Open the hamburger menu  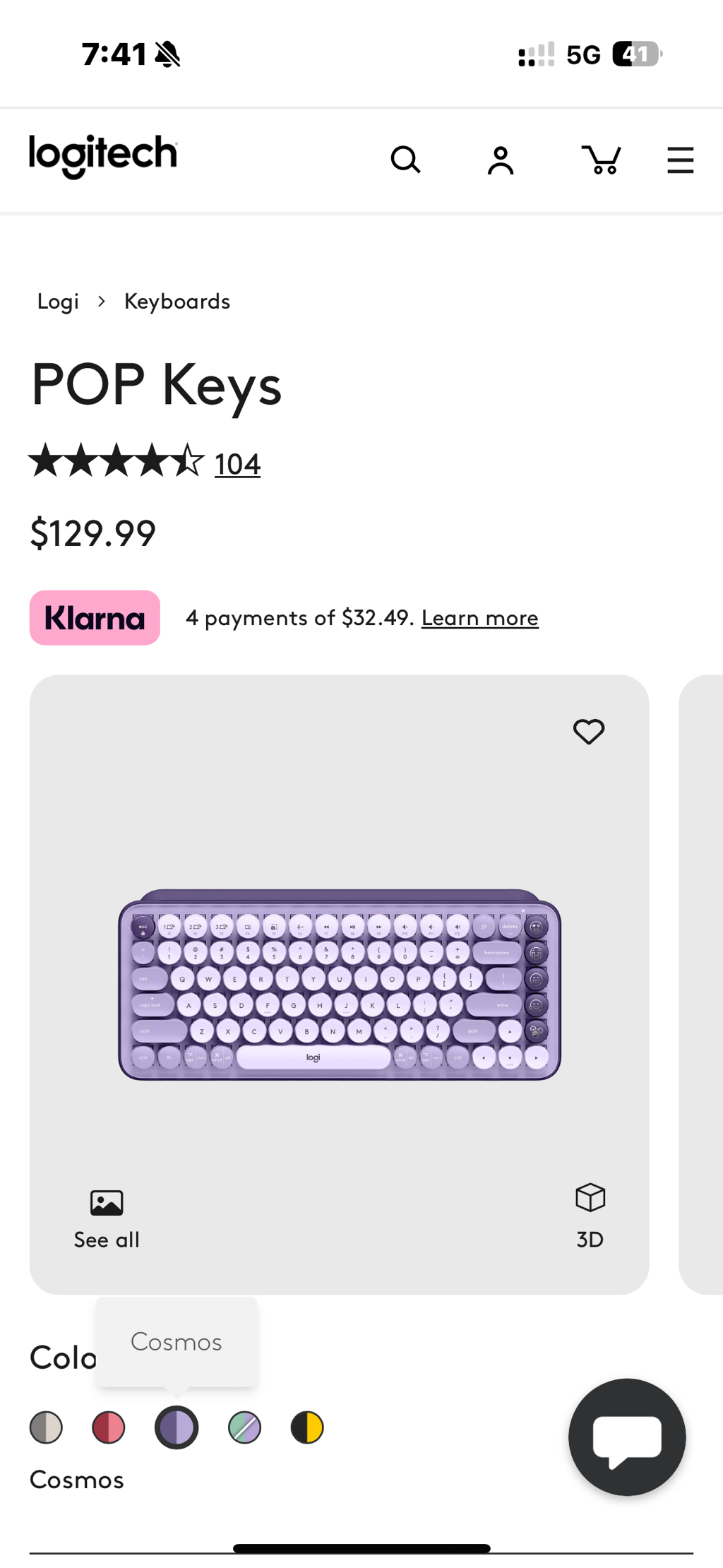(x=680, y=160)
